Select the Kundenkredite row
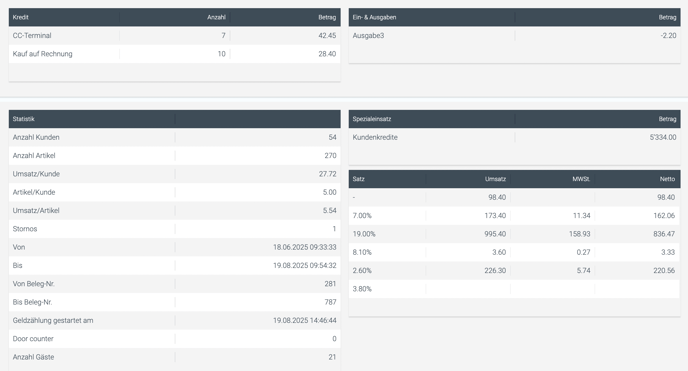688x371 pixels. pos(515,137)
